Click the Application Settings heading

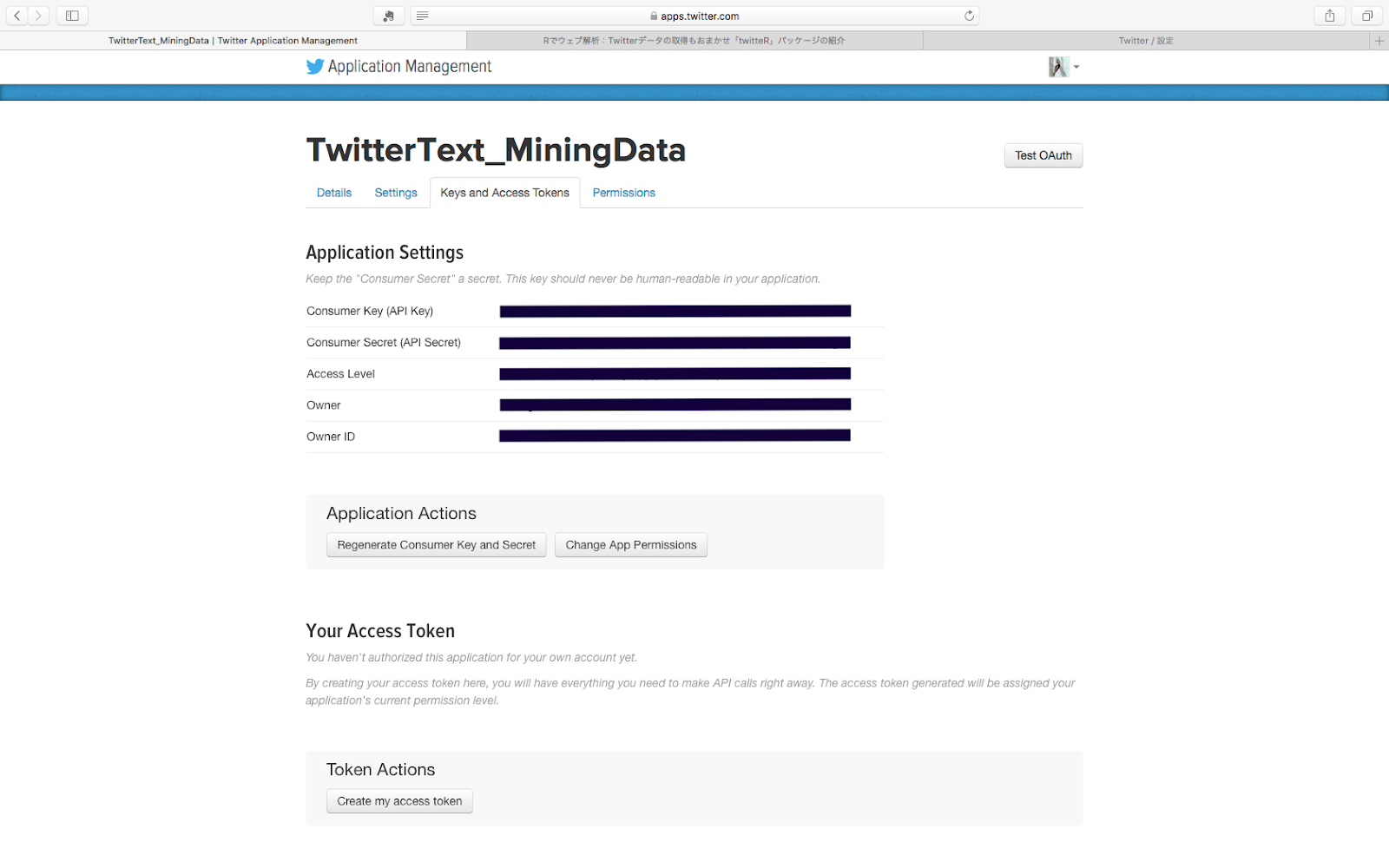[385, 253]
